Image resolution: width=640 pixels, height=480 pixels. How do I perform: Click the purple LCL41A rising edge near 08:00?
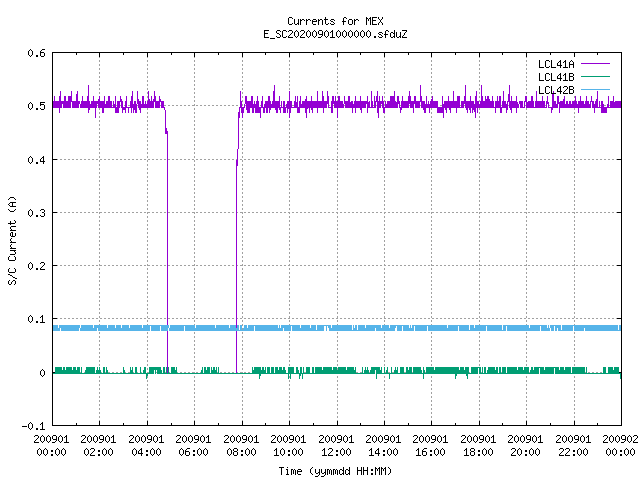(x=237, y=245)
